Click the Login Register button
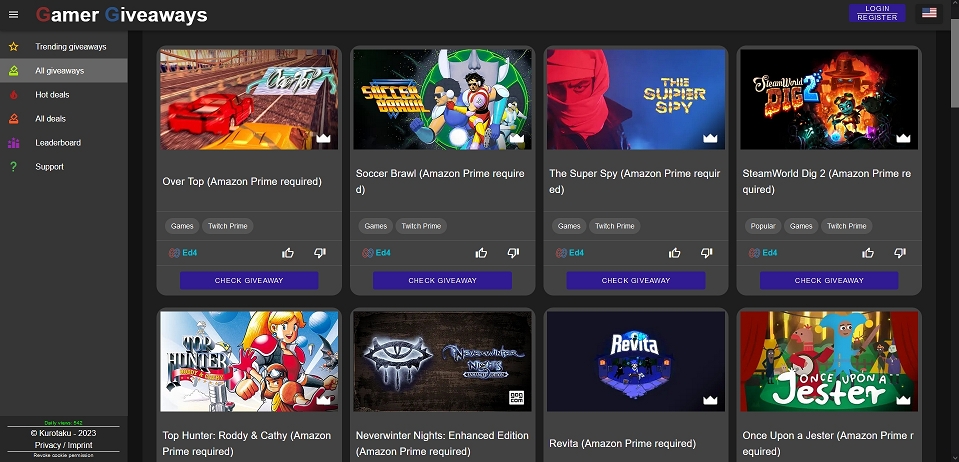 coord(877,13)
